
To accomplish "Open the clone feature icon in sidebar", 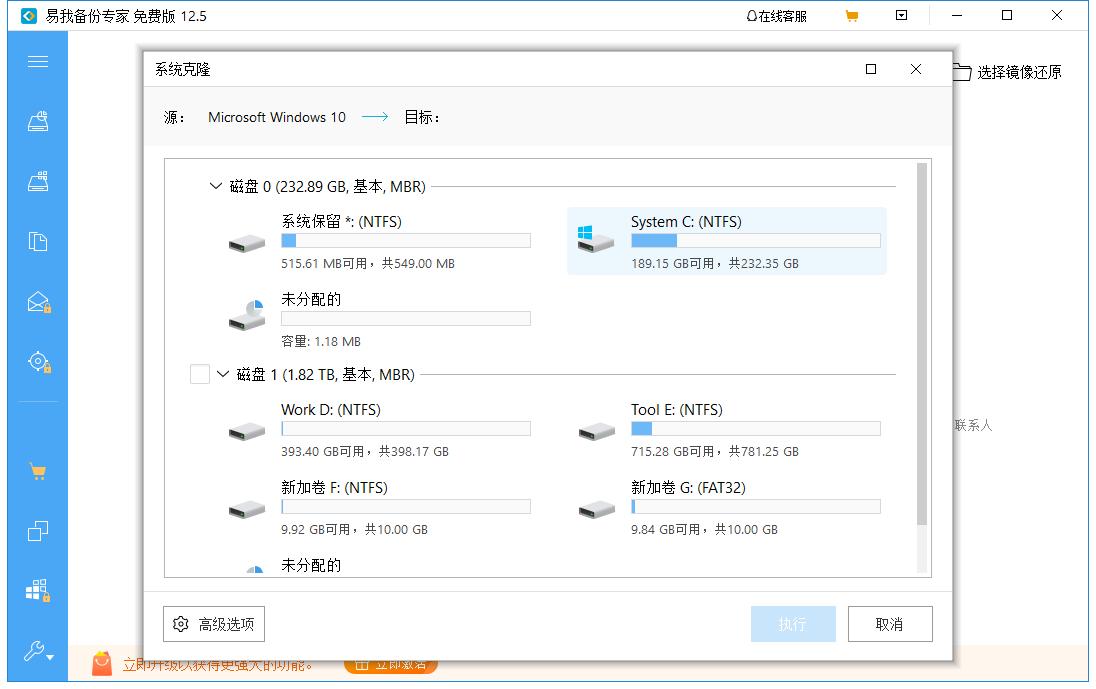I will tap(37, 531).
